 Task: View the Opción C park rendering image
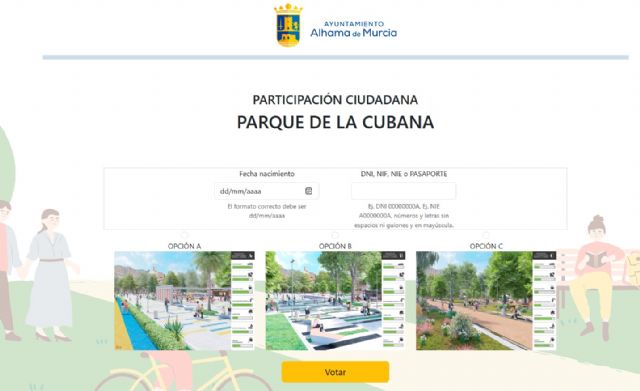click(x=486, y=301)
